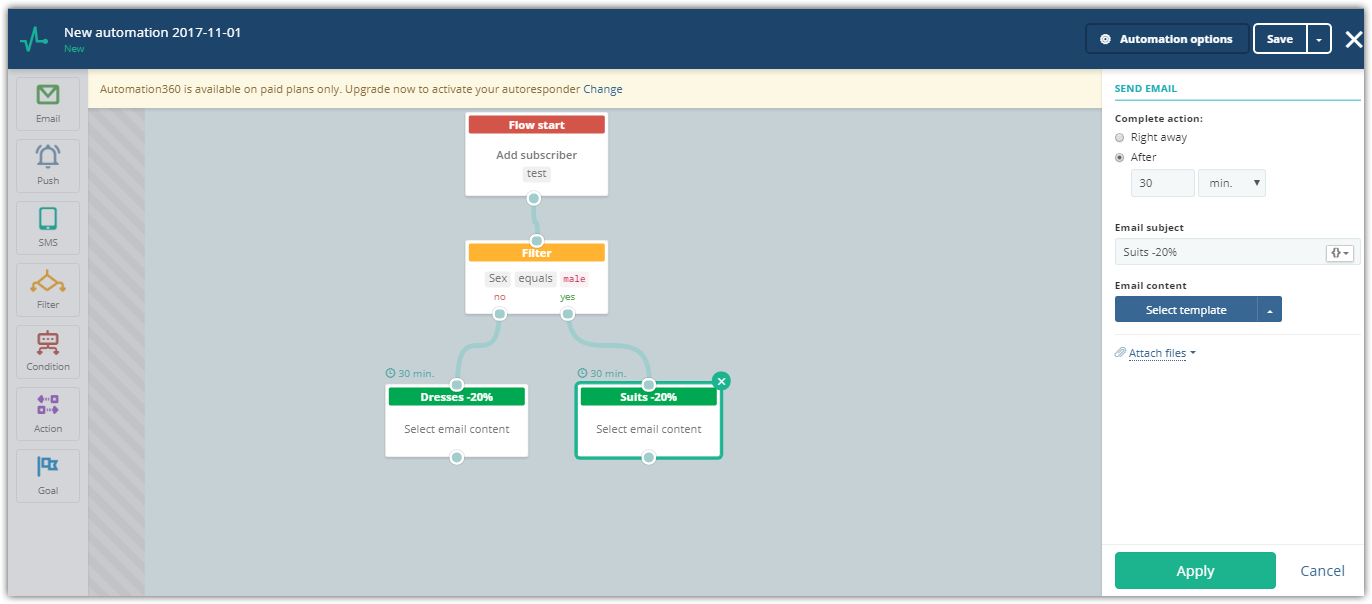This screenshot has height=604, width=1372.
Task: Click the Change plan link
Action: point(603,89)
